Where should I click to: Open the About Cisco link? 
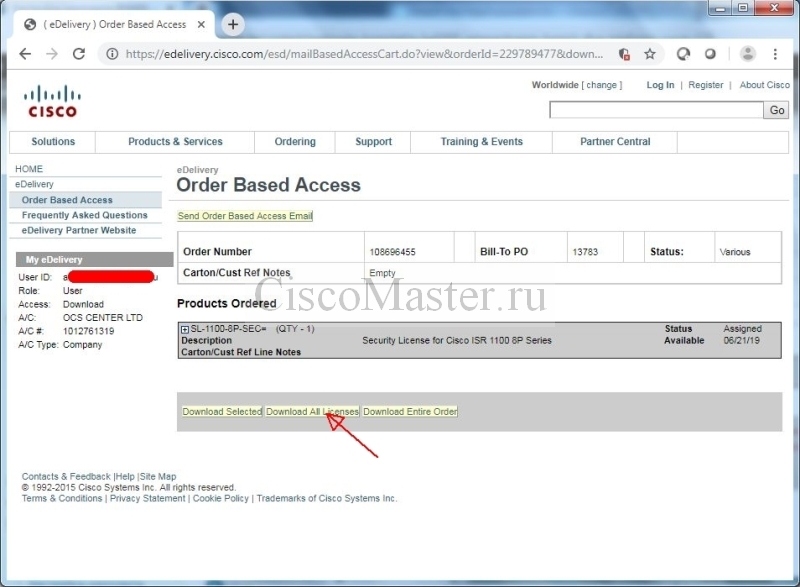(764, 85)
